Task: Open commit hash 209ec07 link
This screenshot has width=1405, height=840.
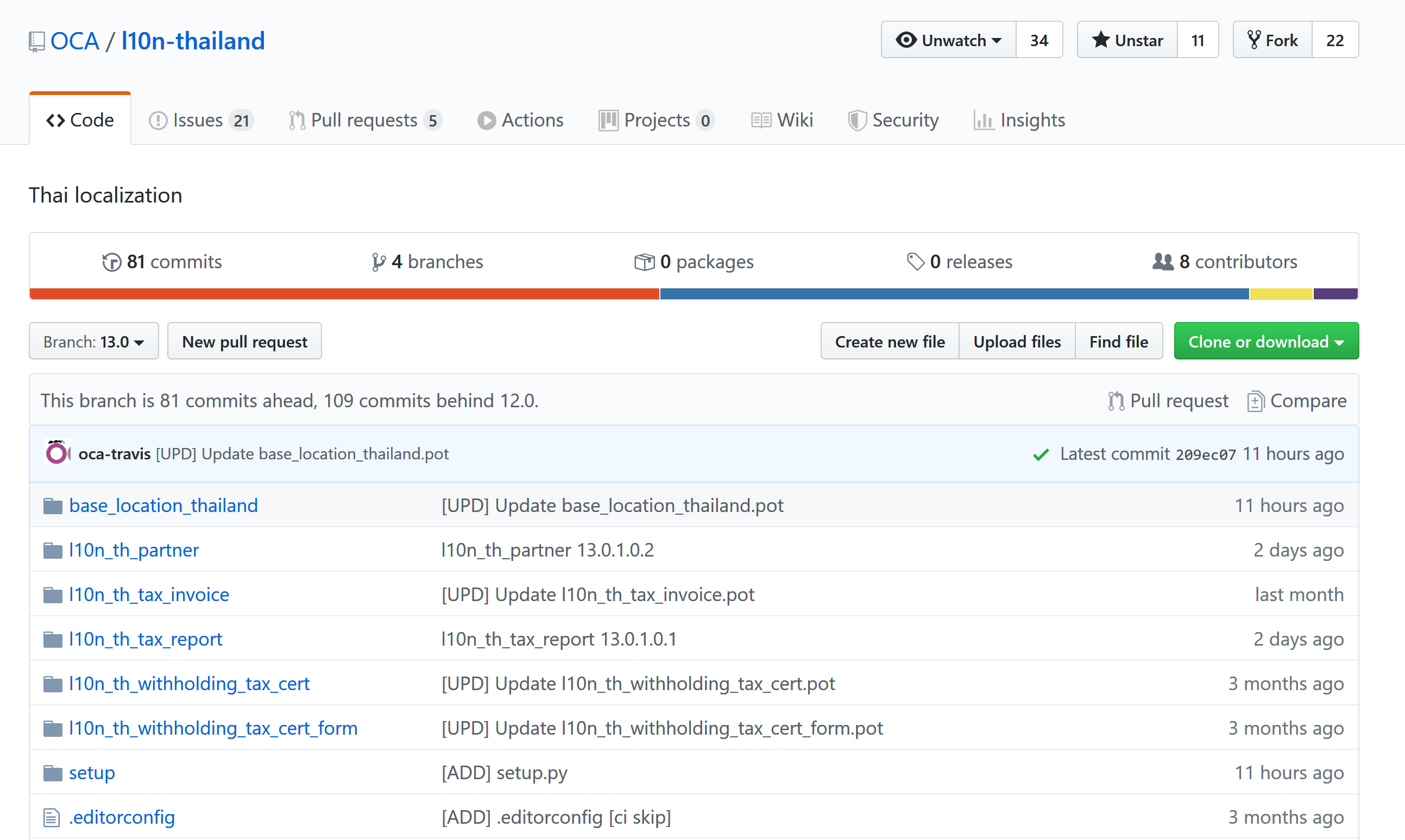Action: [x=1205, y=454]
